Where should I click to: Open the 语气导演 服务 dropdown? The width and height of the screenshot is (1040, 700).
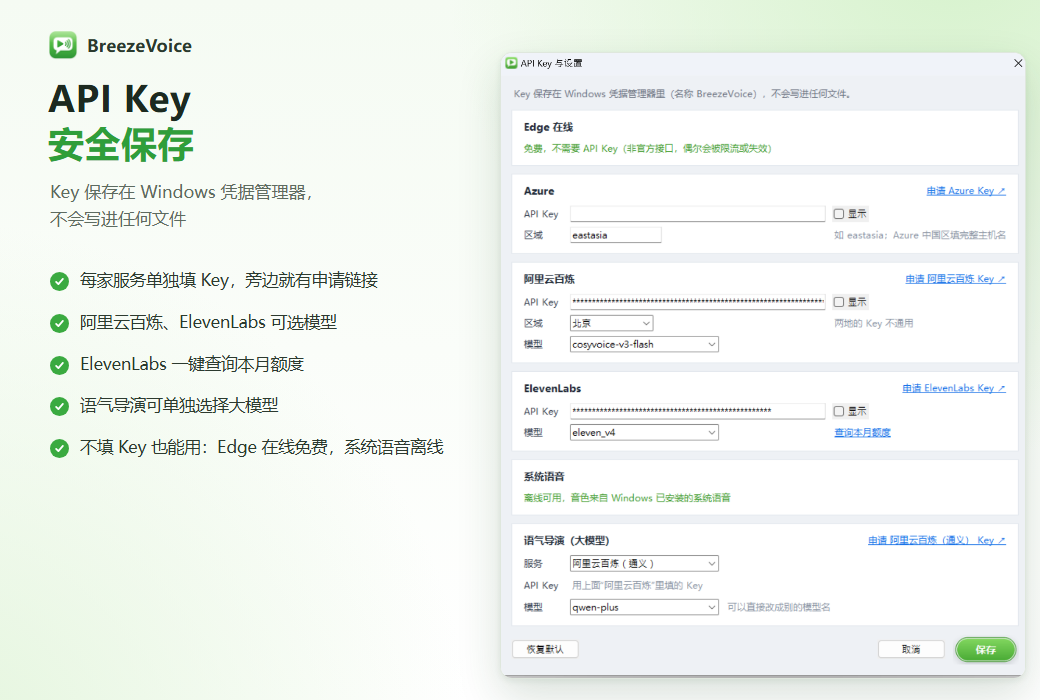coord(644,563)
